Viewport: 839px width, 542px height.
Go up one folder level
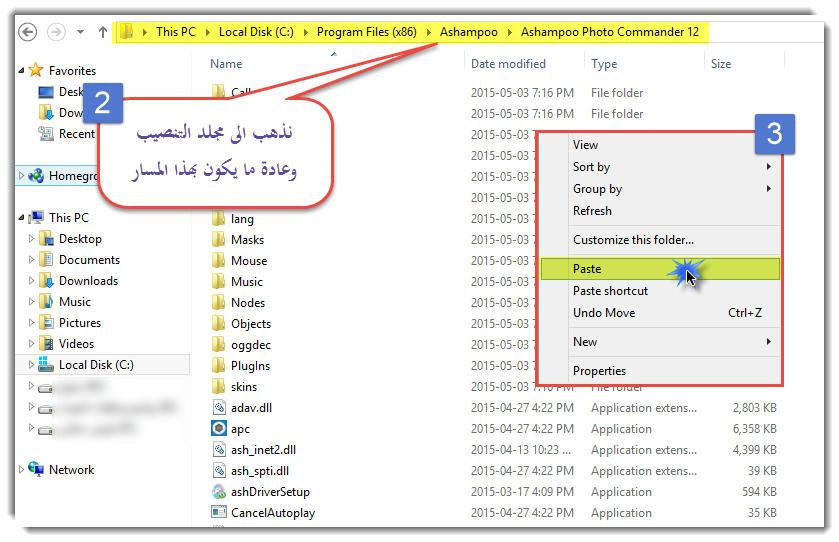pos(103,32)
